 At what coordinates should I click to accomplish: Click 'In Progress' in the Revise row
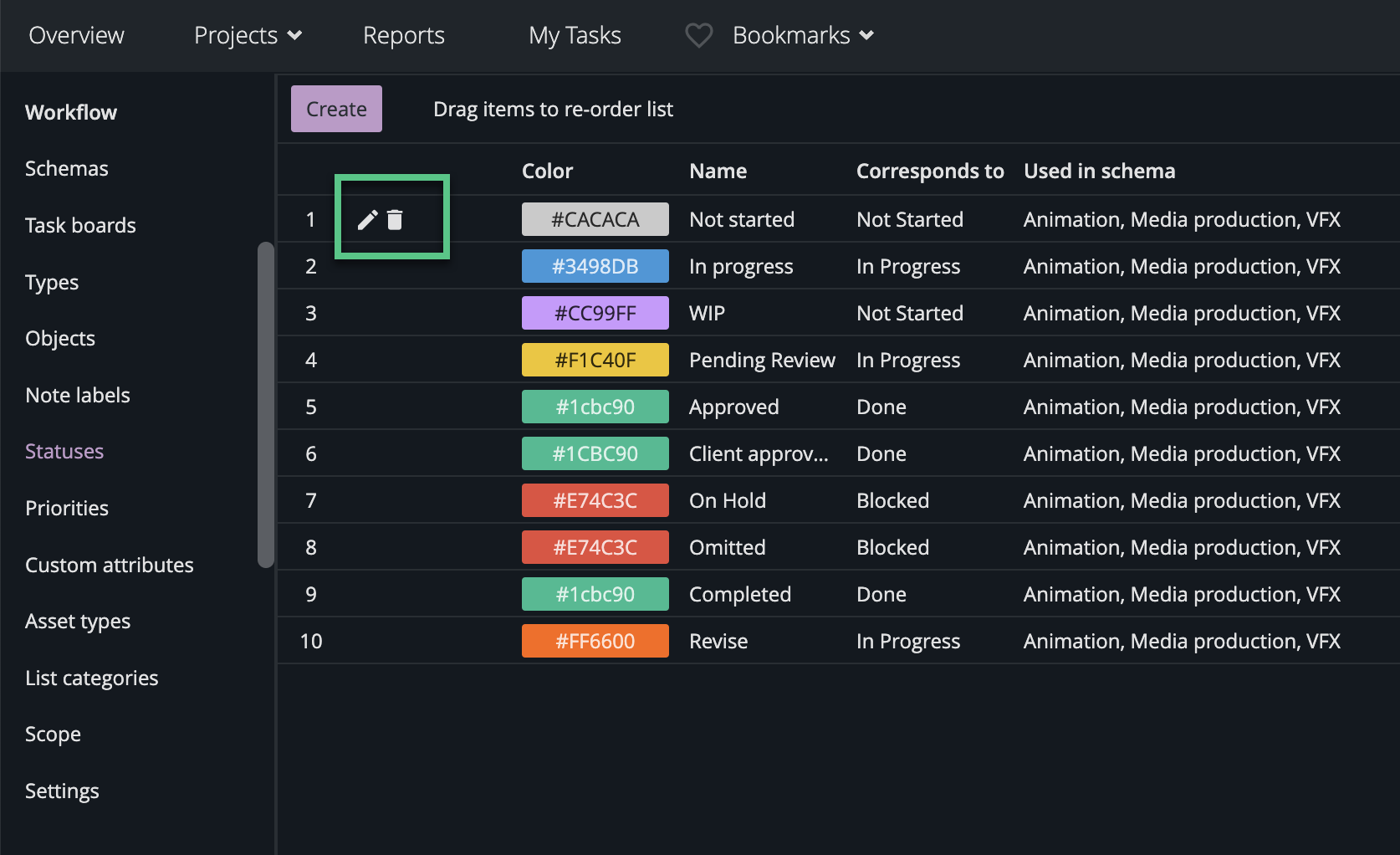(x=908, y=641)
